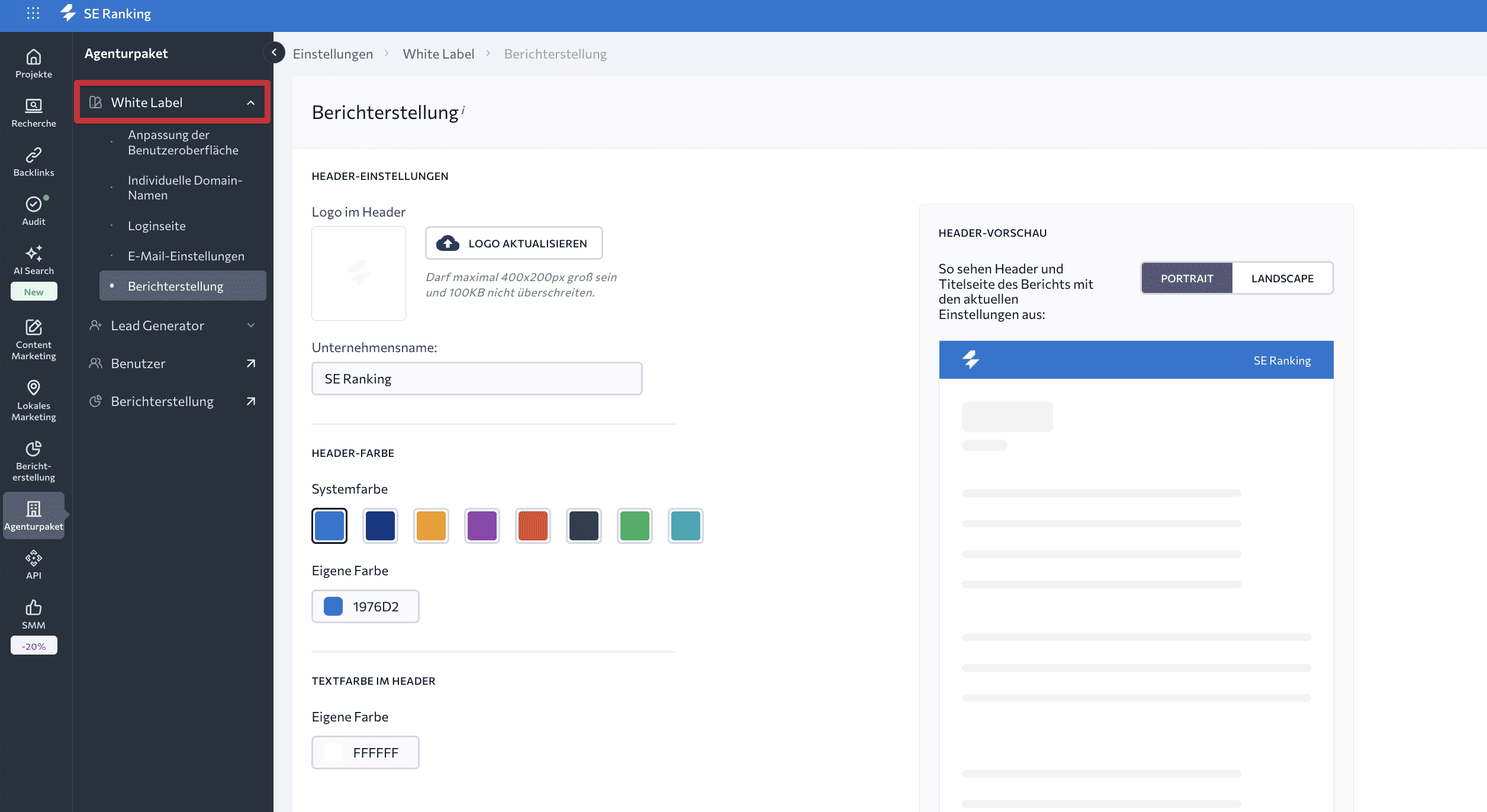Image resolution: width=1487 pixels, height=812 pixels.
Task: Click the logo preview thumbnail
Action: [359, 273]
